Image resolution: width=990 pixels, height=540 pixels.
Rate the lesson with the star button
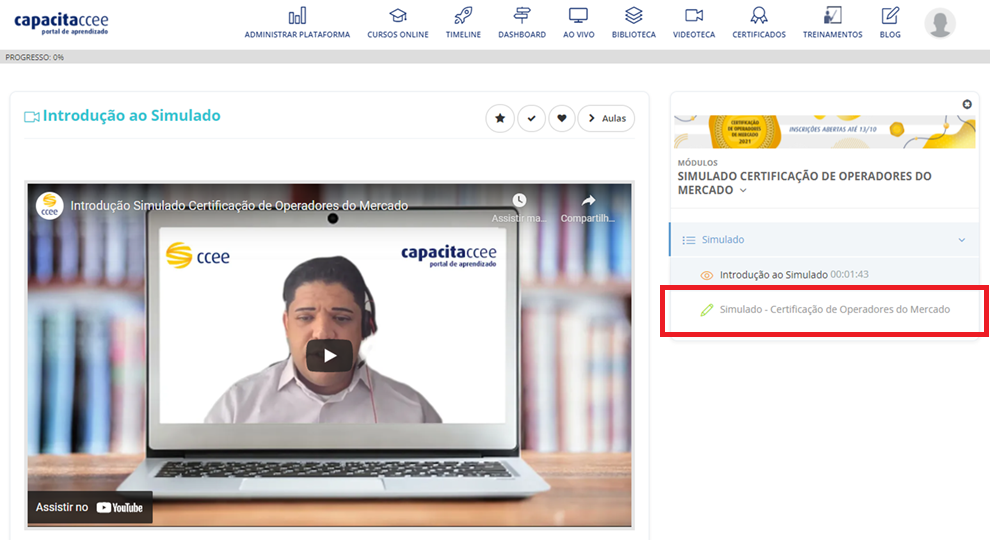pos(500,118)
